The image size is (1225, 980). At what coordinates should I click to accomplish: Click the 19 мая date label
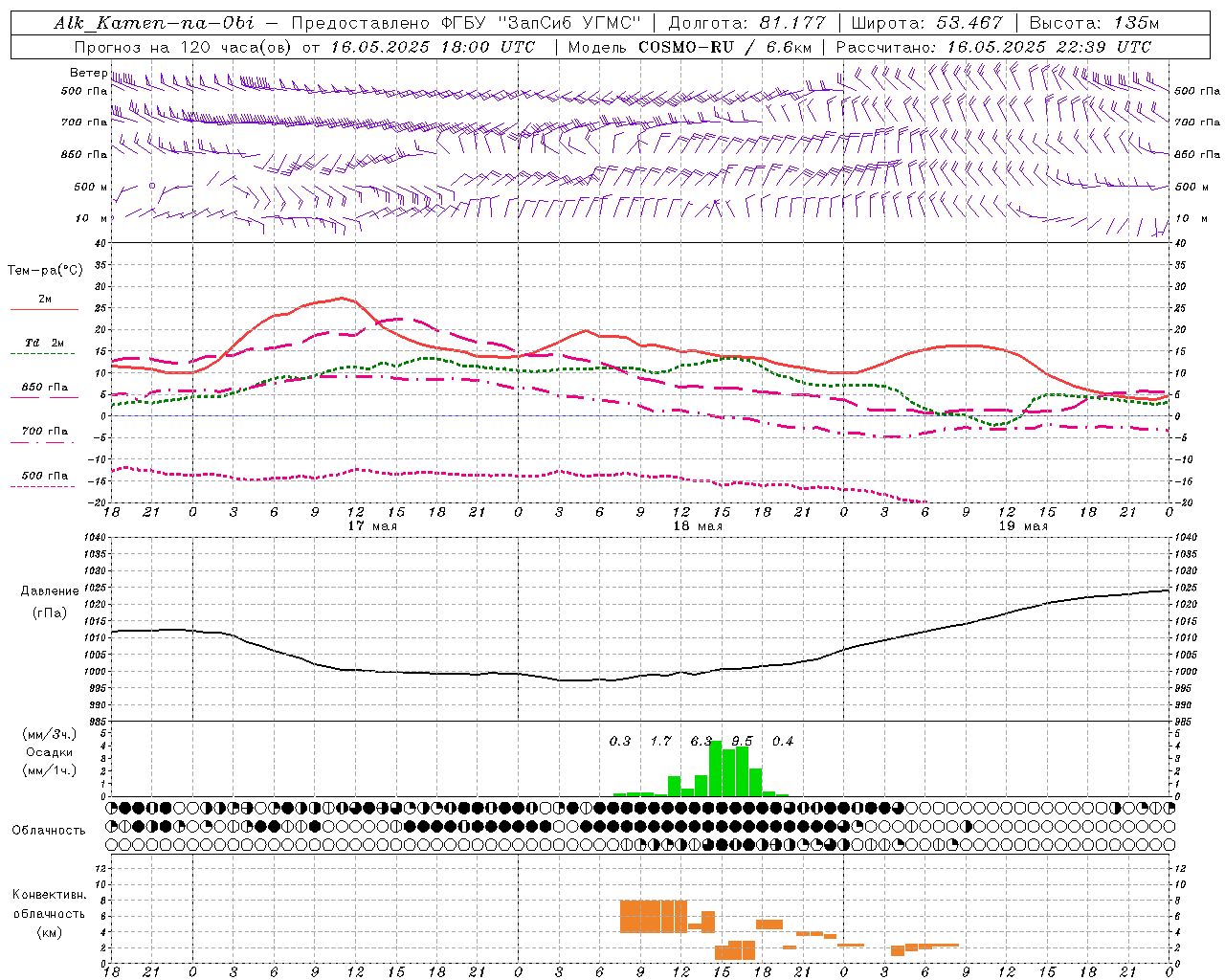tap(1022, 526)
